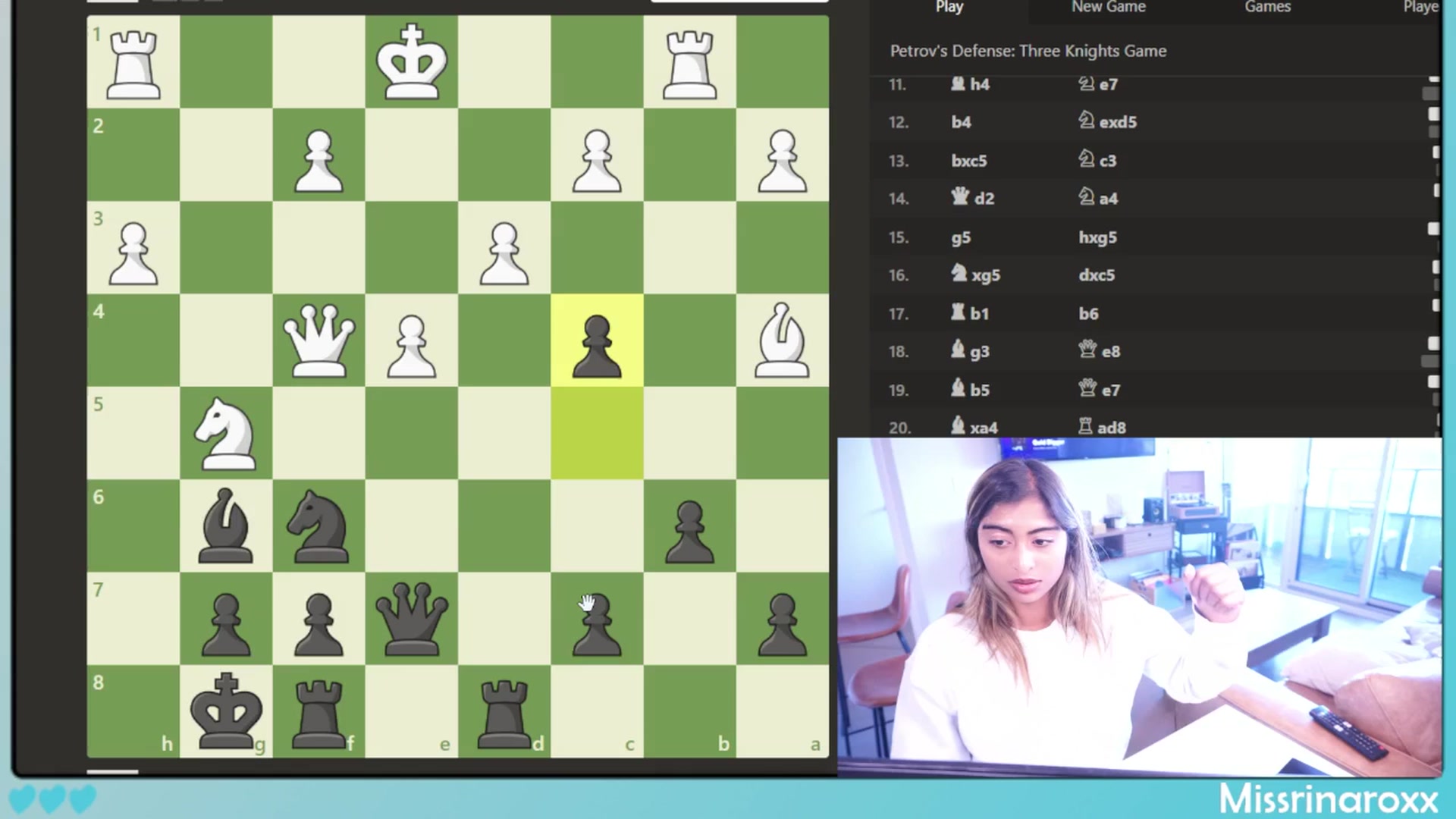Image resolution: width=1456 pixels, height=819 pixels.
Task: Select the white bishop on a4
Action: point(782,340)
